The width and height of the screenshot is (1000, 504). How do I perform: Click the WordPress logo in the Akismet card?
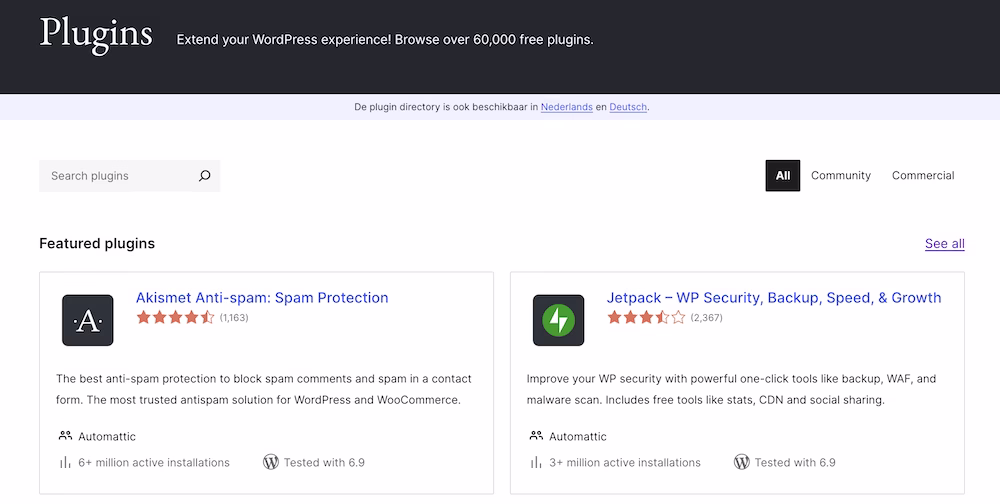271,462
